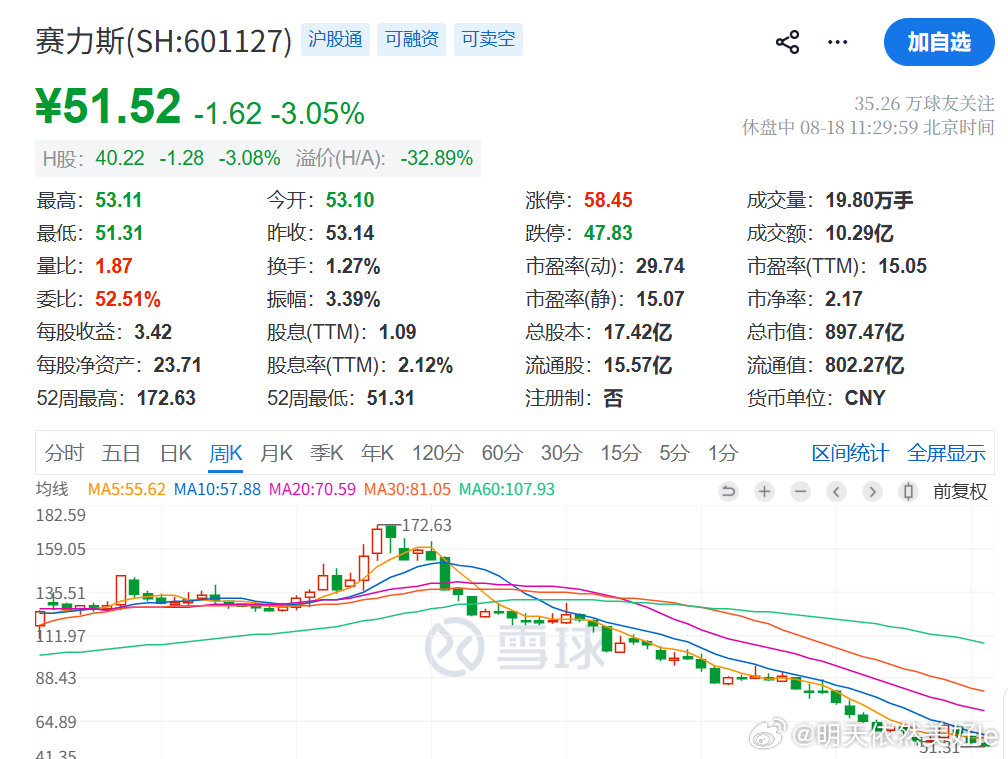Click the 溢价(H/A) value -32.89%
The image size is (1008, 759).
(436, 158)
